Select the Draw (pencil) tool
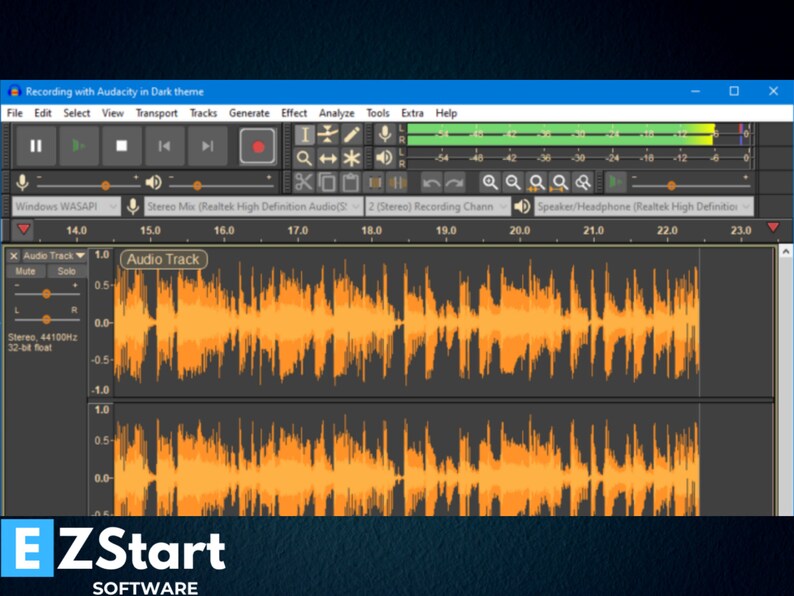 pos(351,135)
